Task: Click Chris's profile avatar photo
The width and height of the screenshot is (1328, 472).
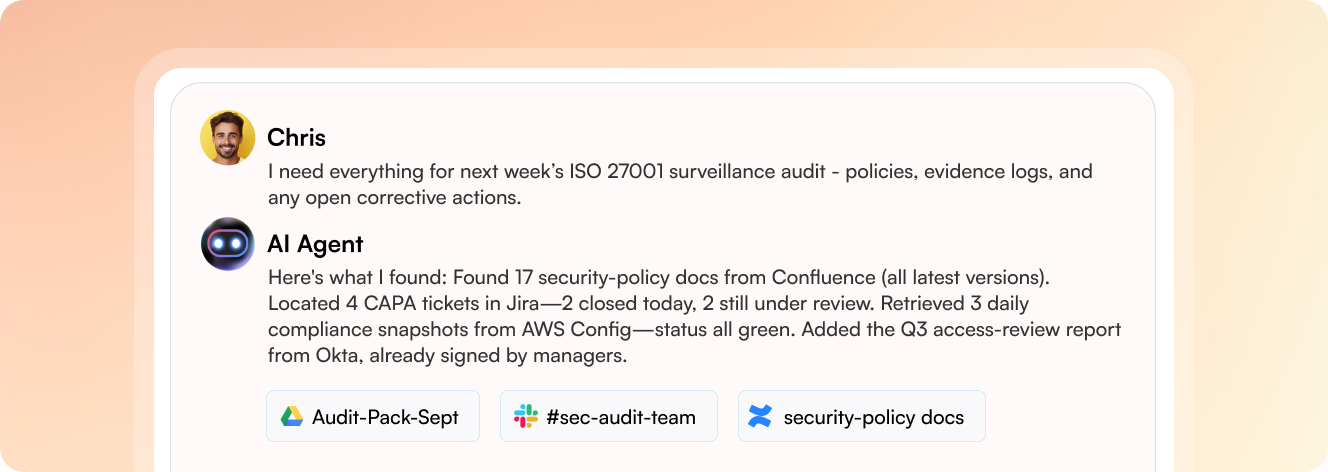Action: point(227,138)
